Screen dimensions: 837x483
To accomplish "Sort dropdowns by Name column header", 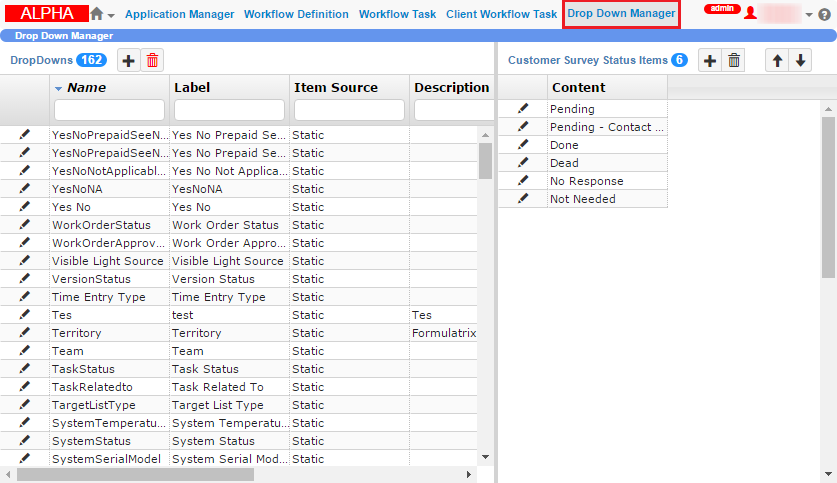I will click(x=87, y=88).
